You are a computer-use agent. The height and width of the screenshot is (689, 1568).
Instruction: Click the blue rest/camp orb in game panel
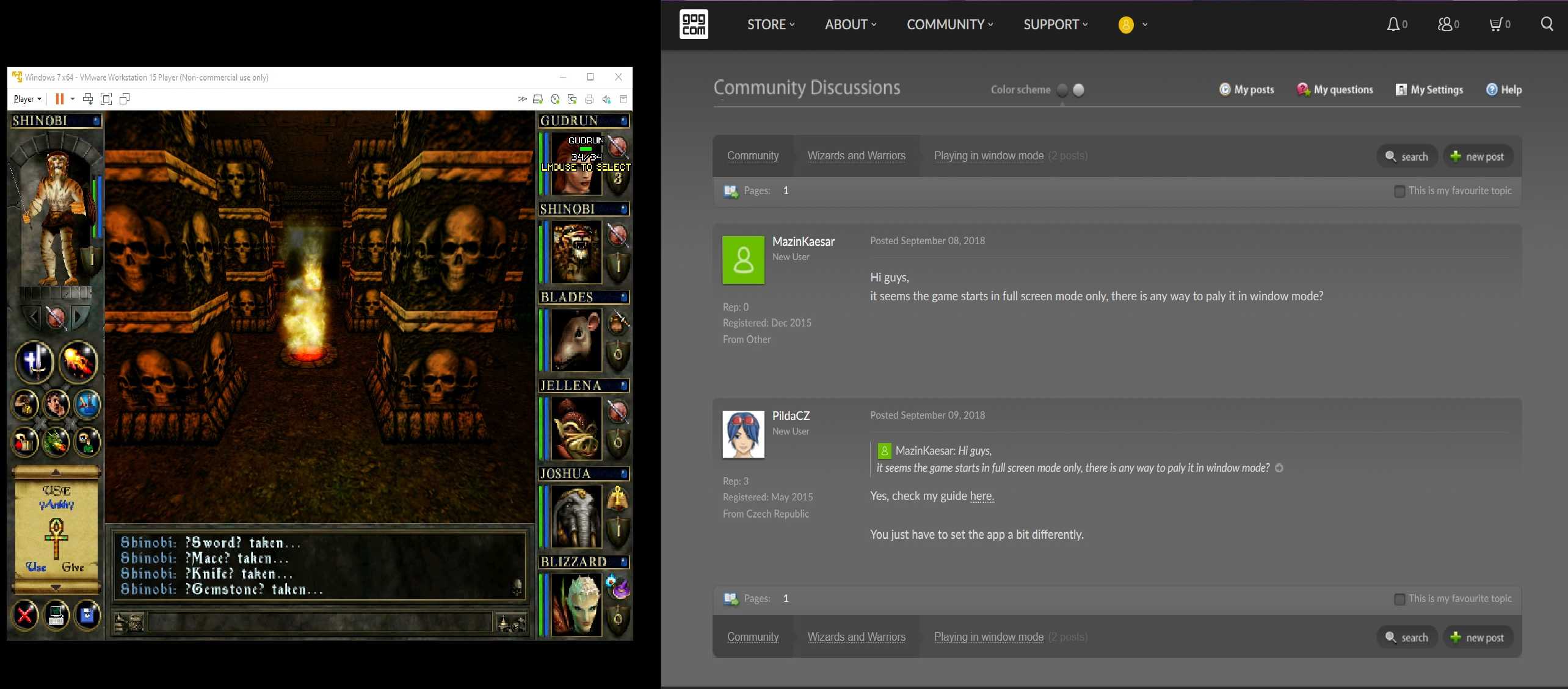87,404
